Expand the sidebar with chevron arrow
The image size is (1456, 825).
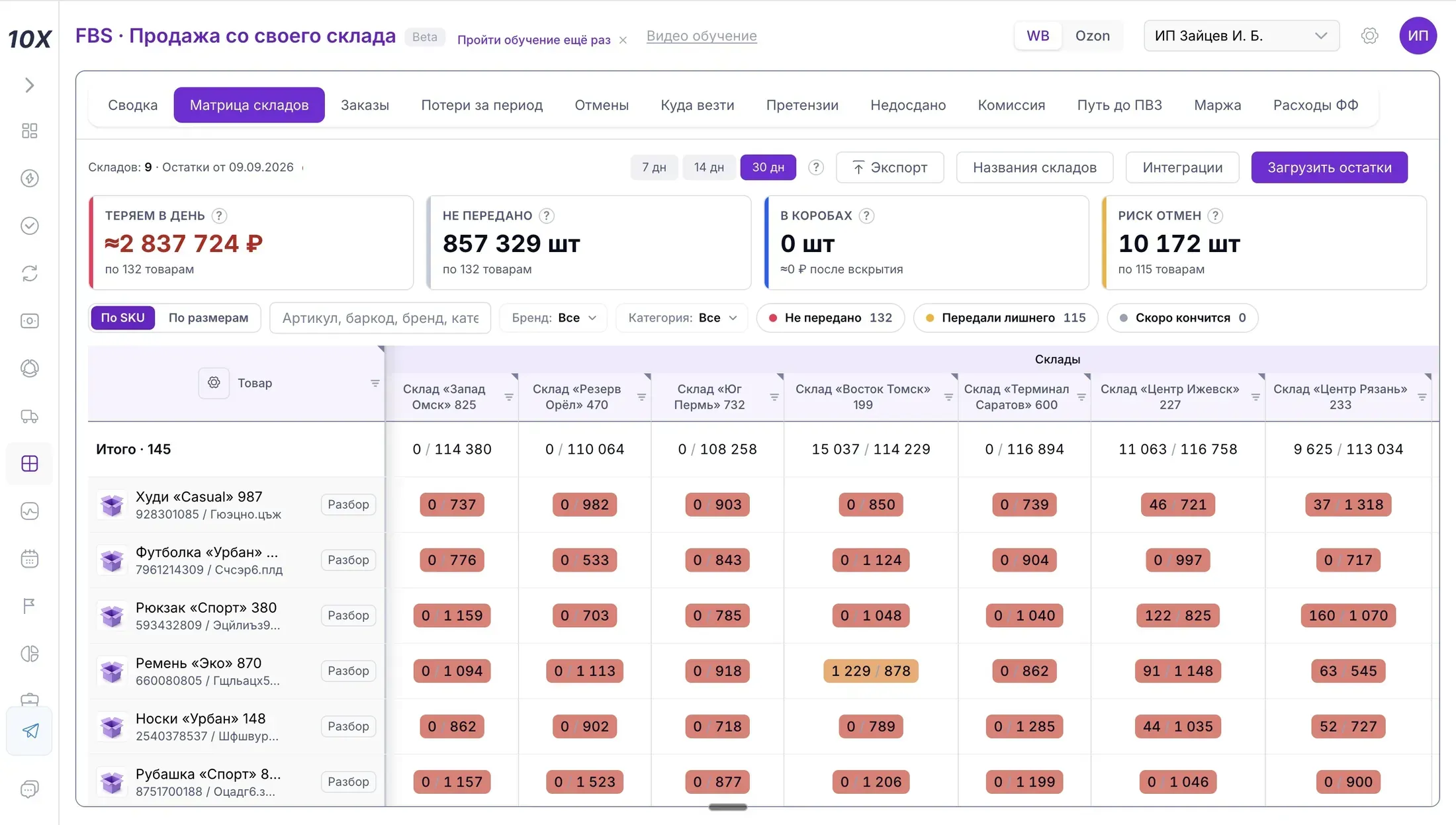(29, 85)
